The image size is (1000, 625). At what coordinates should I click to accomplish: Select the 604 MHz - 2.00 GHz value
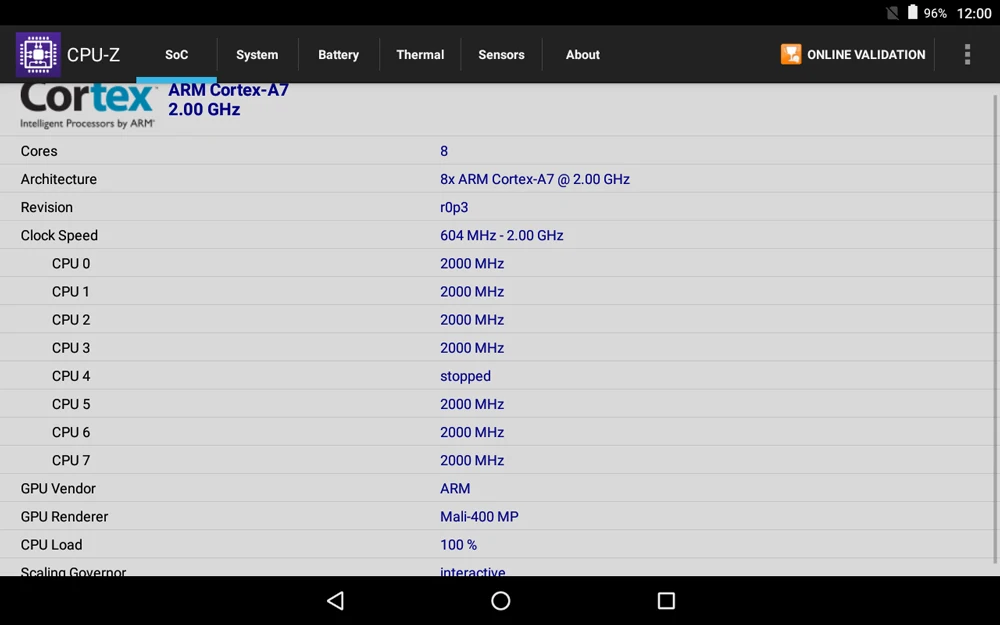tap(501, 235)
